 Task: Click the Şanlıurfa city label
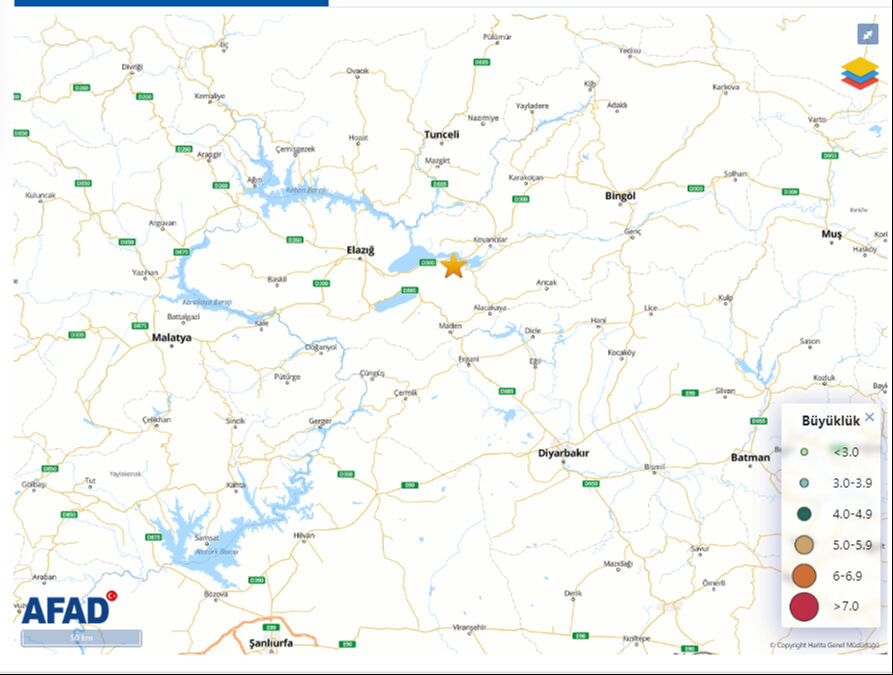pos(263,644)
